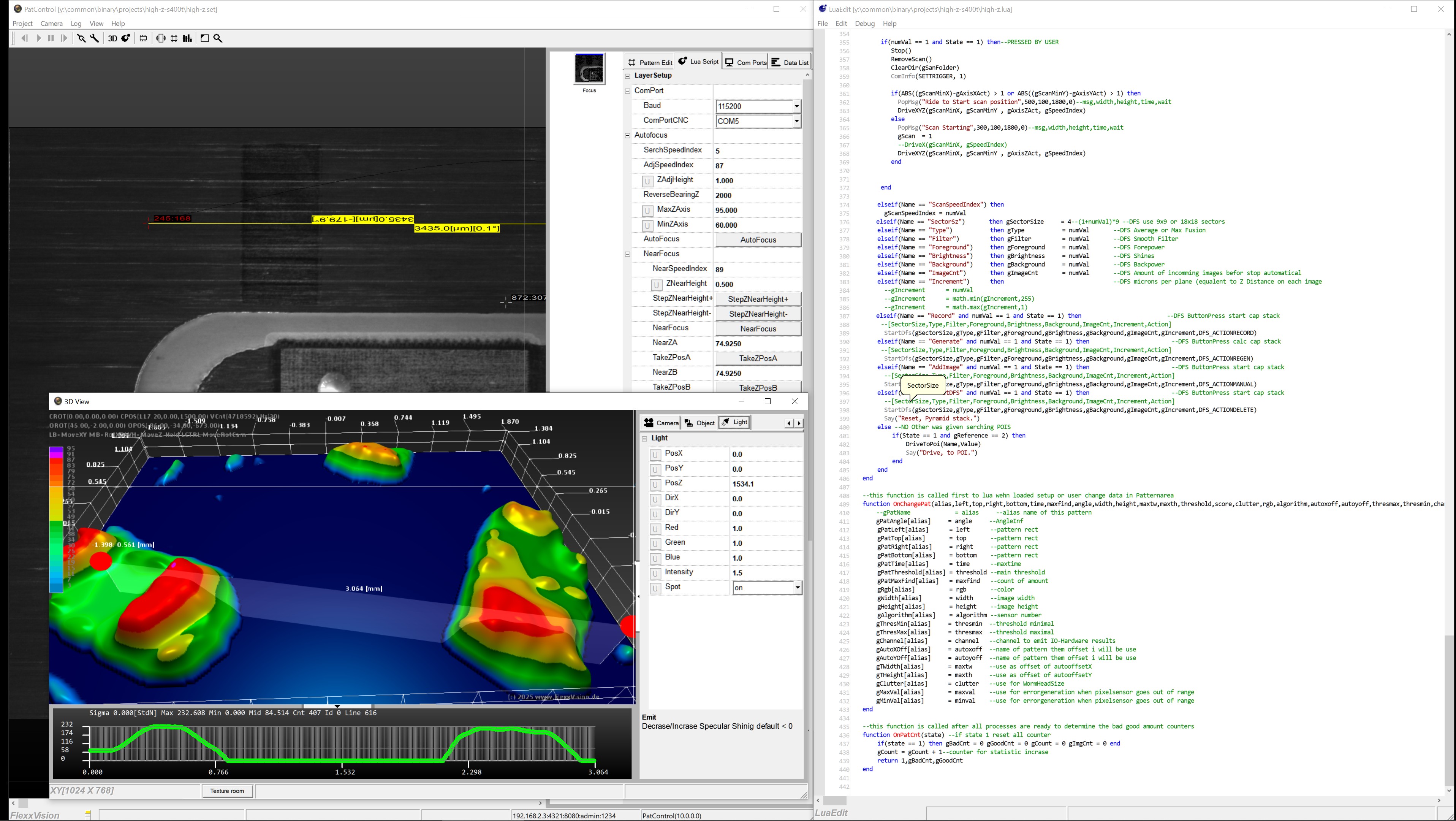Click the 3D view toolbar icon
The width and height of the screenshot is (1456, 821).
112,38
